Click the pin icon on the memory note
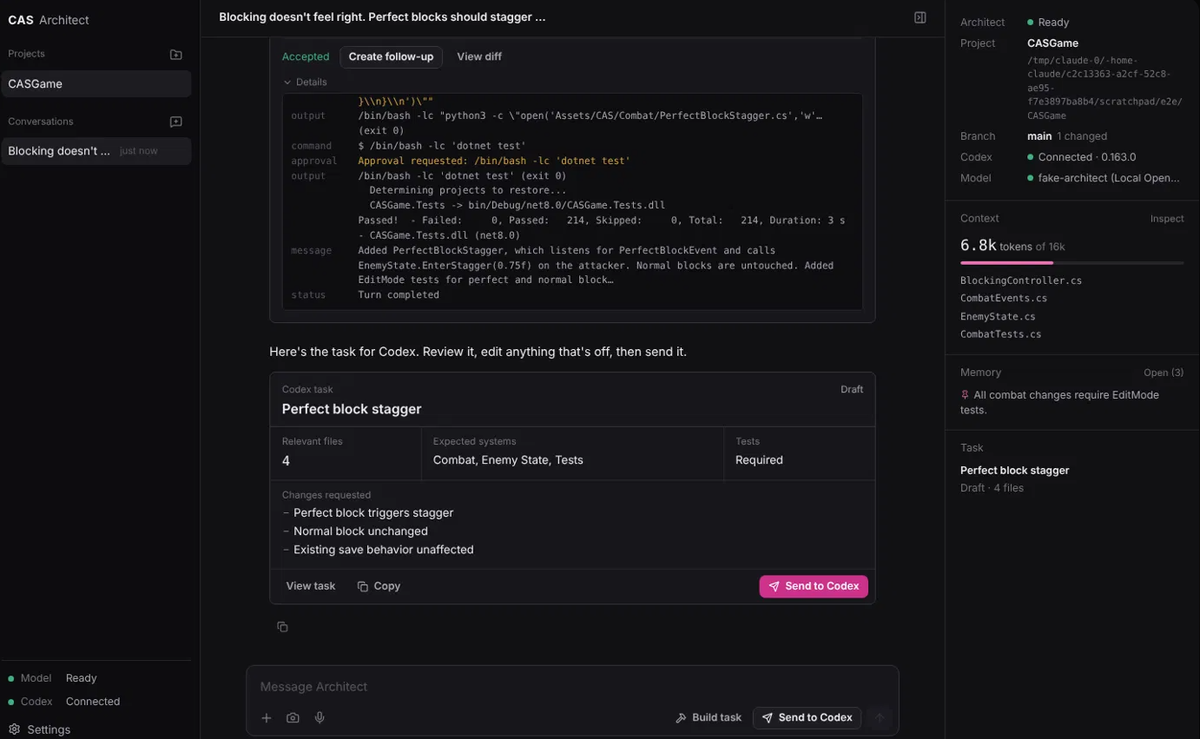 (965, 395)
